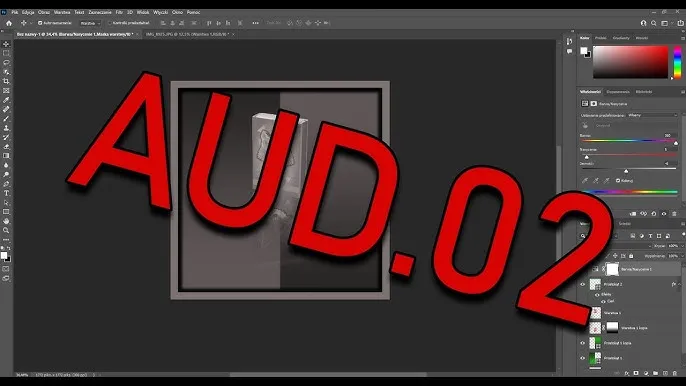The image size is (686, 386).
Task: Go to the Home screen icon
Action: pyautogui.click(x=9, y=23)
